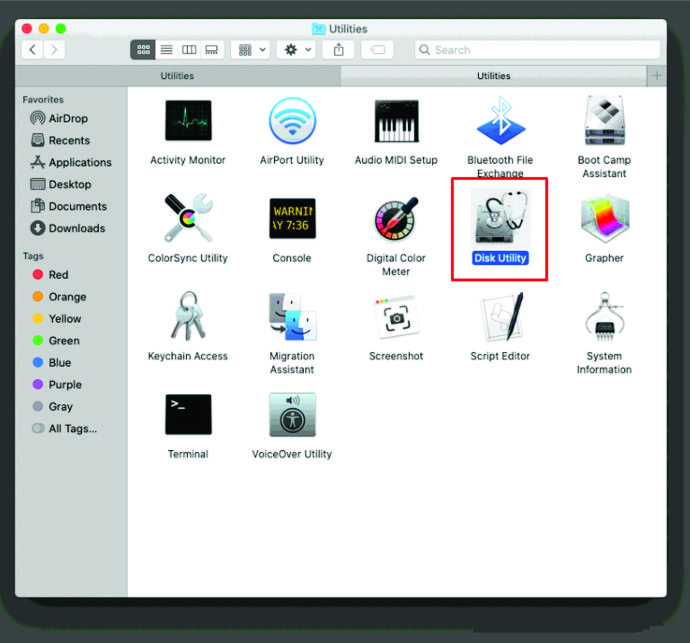Open the AirPort Utility icon

click(292, 121)
